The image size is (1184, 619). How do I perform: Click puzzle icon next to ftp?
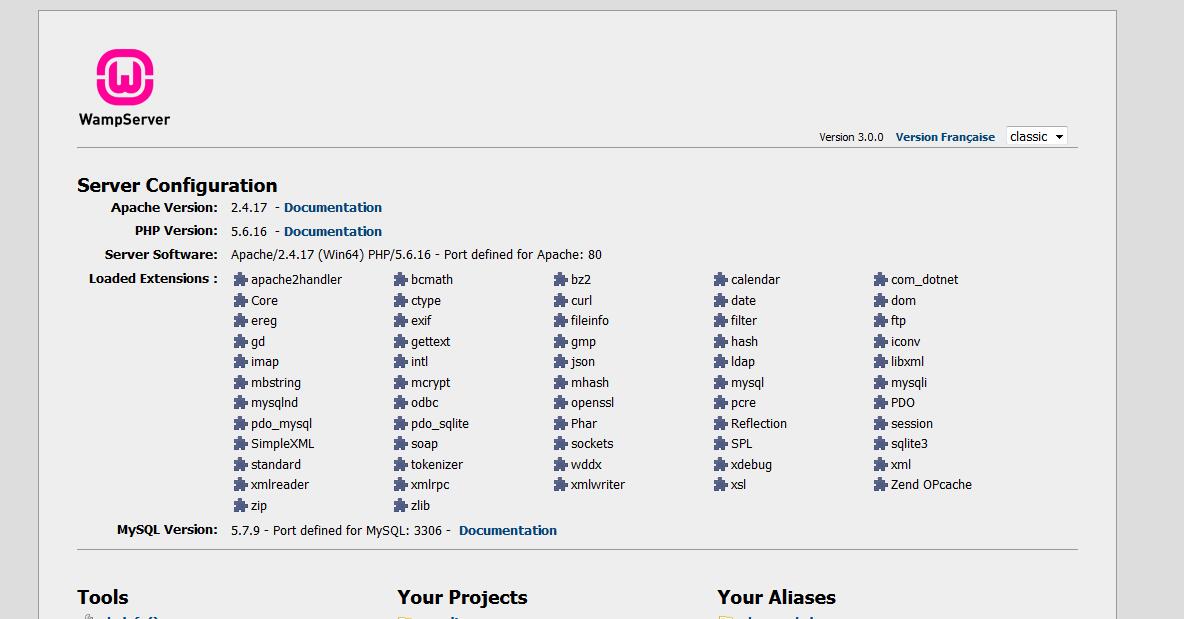click(881, 321)
